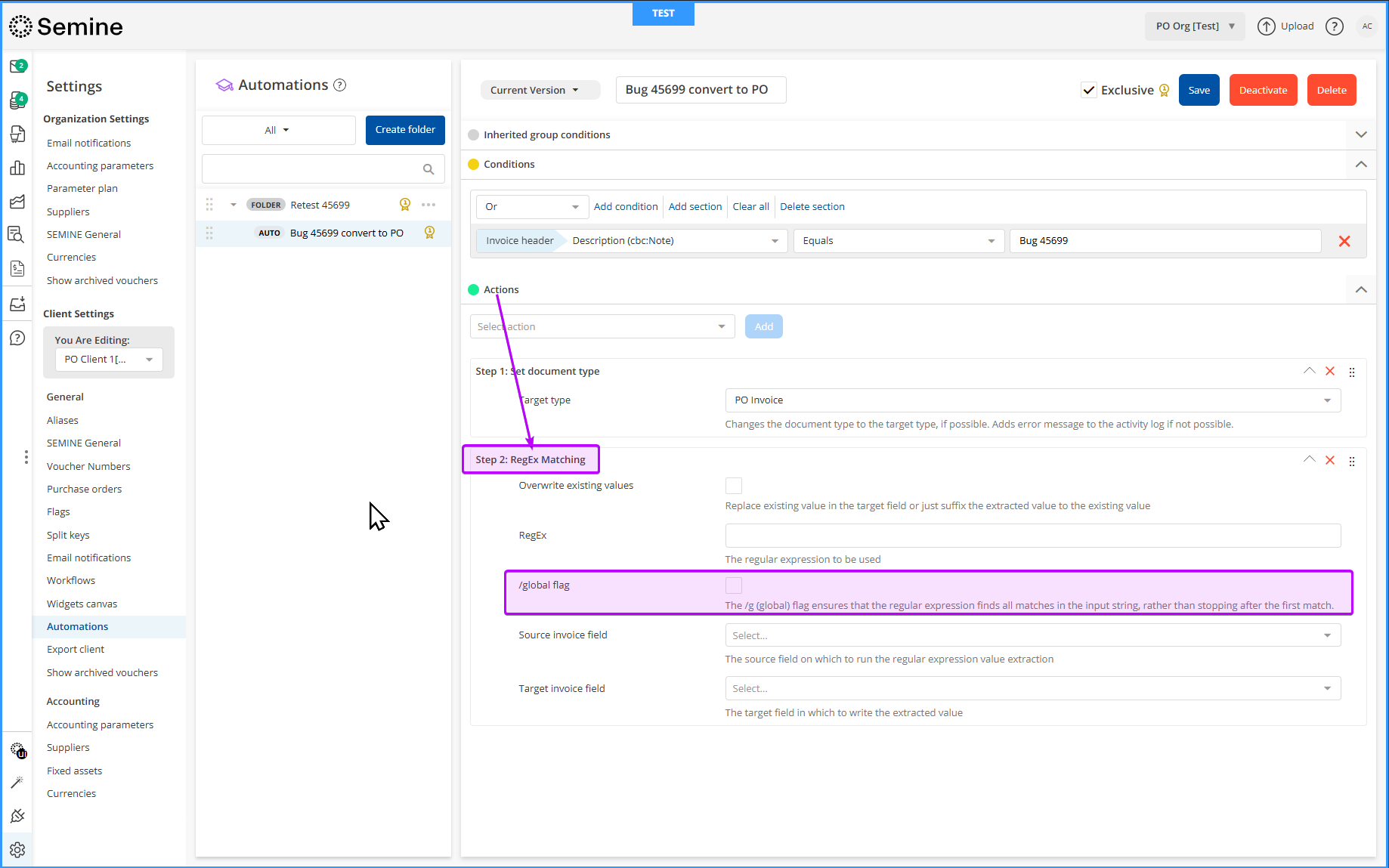Viewport: 1389px width, 868px height.
Task: Open the PO Org [Test] selector
Action: [1194, 26]
